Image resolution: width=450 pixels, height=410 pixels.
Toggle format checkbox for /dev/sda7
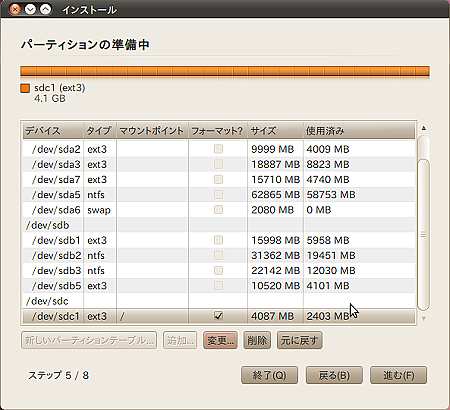[218, 179]
